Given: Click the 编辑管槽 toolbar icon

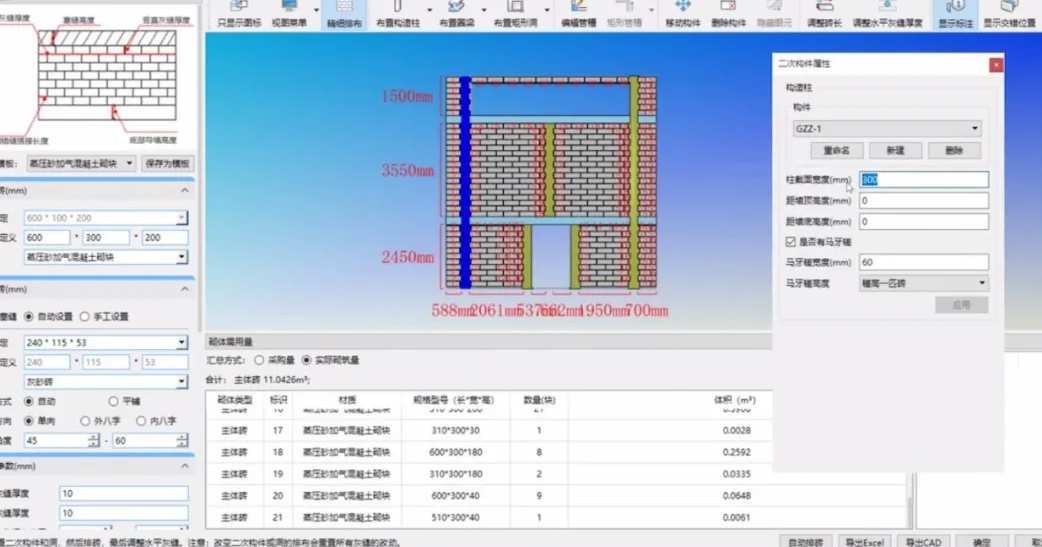Looking at the screenshot, I should pyautogui.click(x=578, y=14).
